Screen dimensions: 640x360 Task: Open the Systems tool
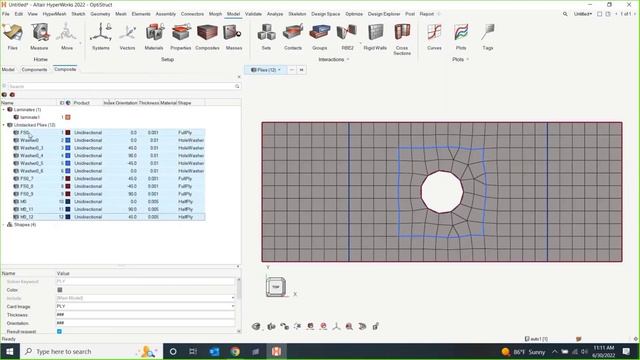(x=101, y=37)
